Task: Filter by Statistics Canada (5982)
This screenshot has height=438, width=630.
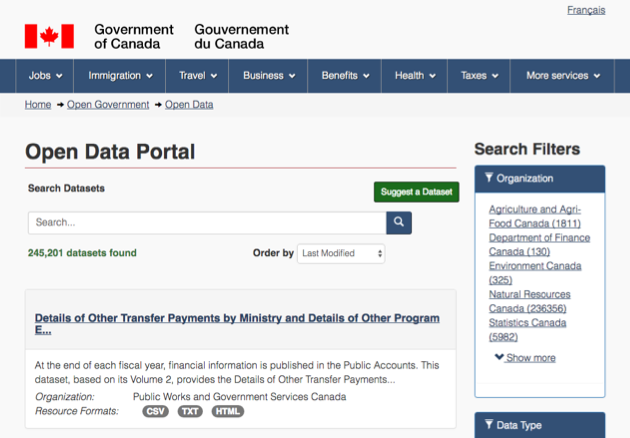Action: coord(528,330)
